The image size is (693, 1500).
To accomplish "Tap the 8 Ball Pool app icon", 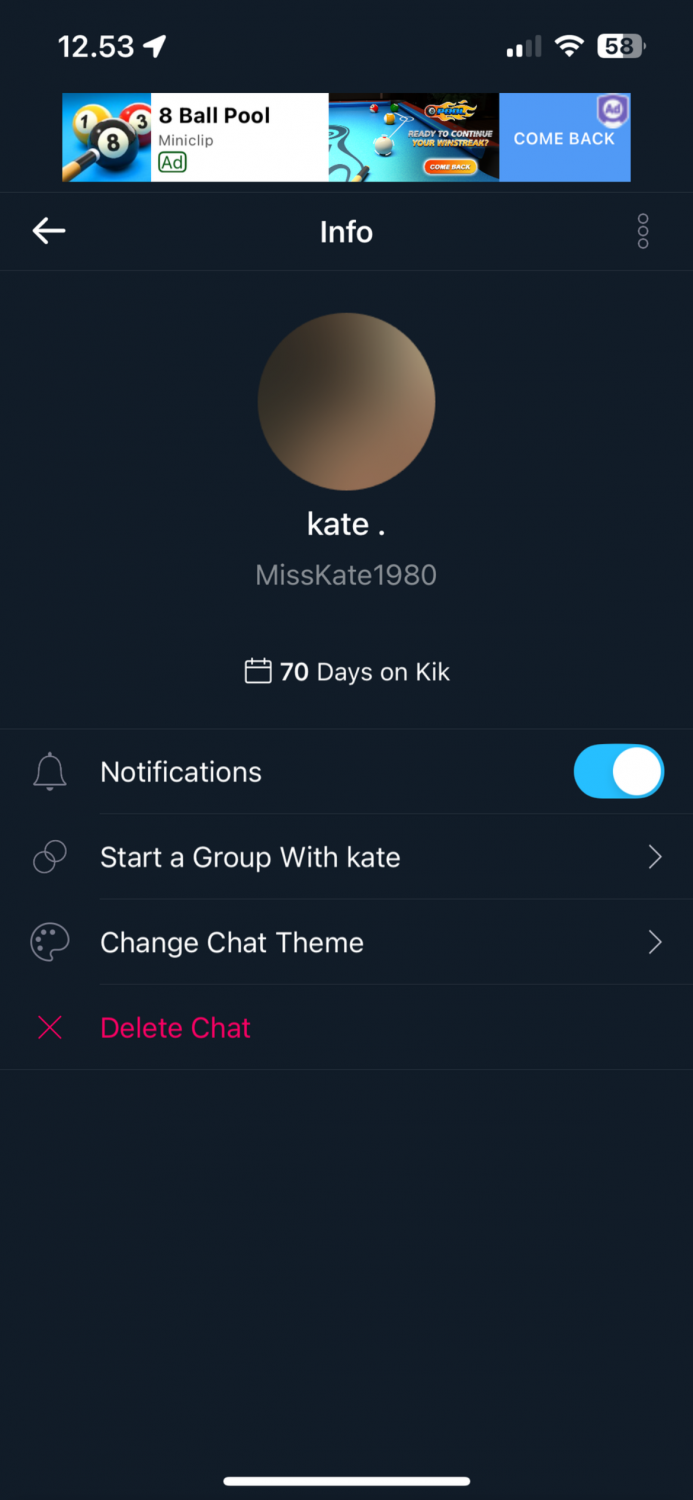I will [107, 137].
